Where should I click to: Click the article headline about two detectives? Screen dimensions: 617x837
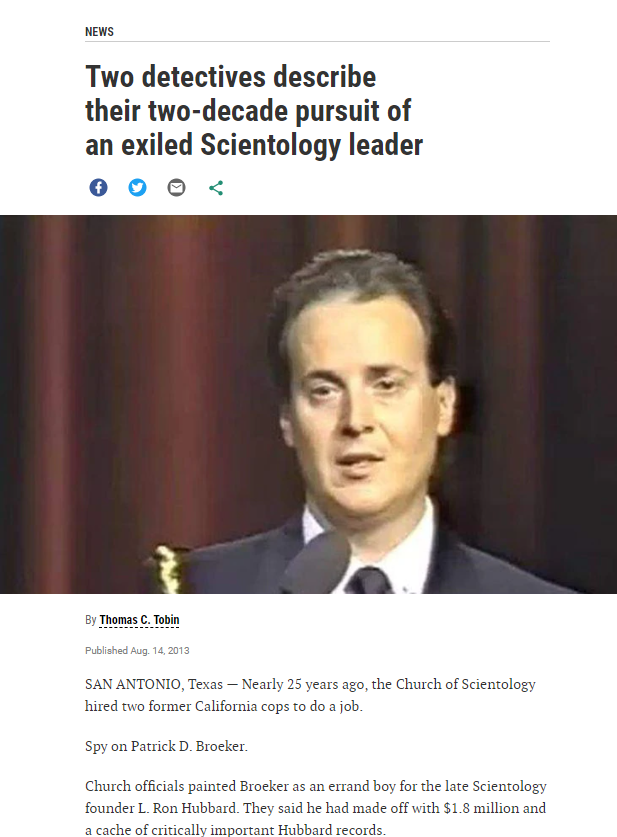254,110
